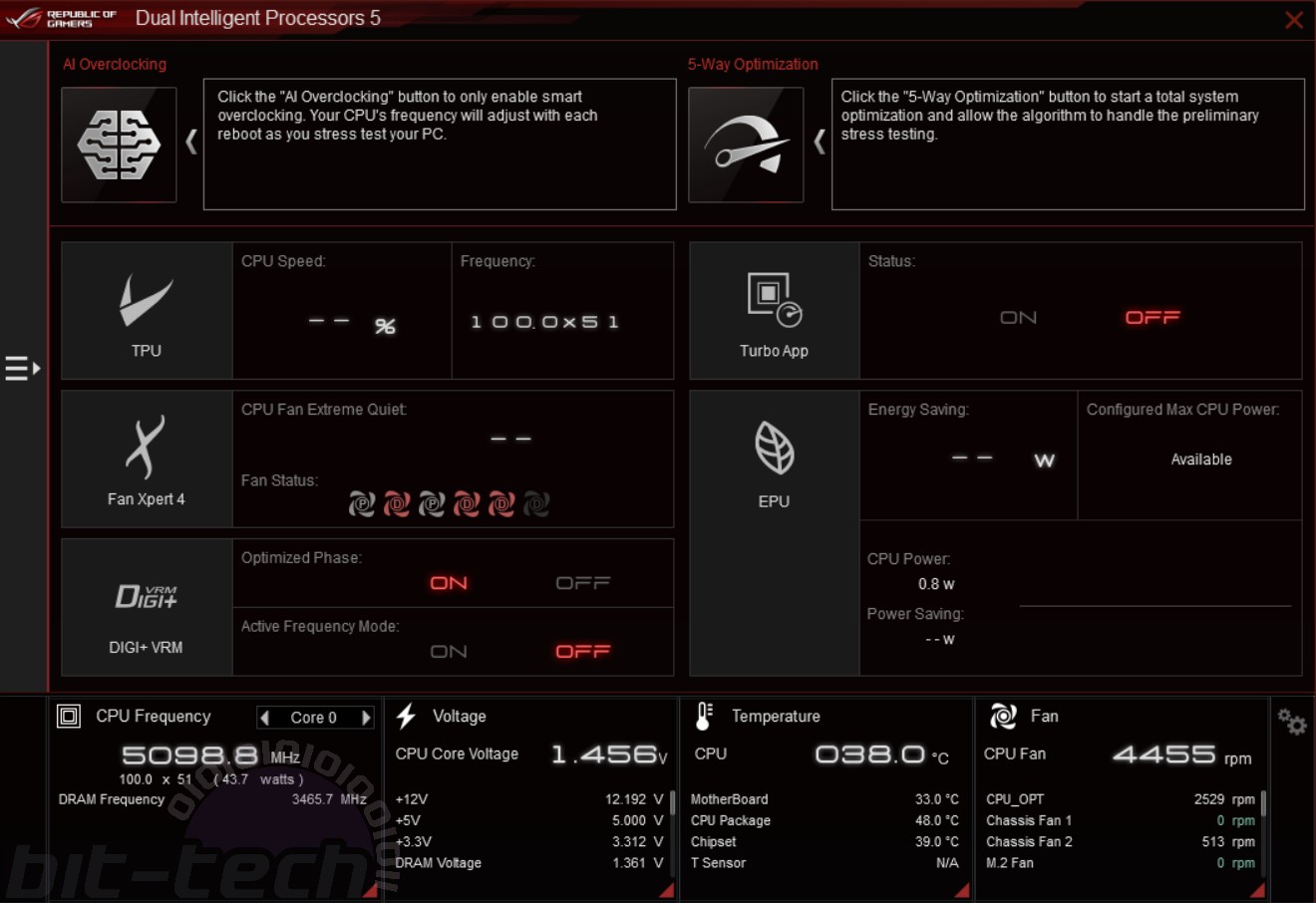1316x903 pixels.
Task: Close the Dual Intelligent Processors window
Action: (x=1294, y=20)
